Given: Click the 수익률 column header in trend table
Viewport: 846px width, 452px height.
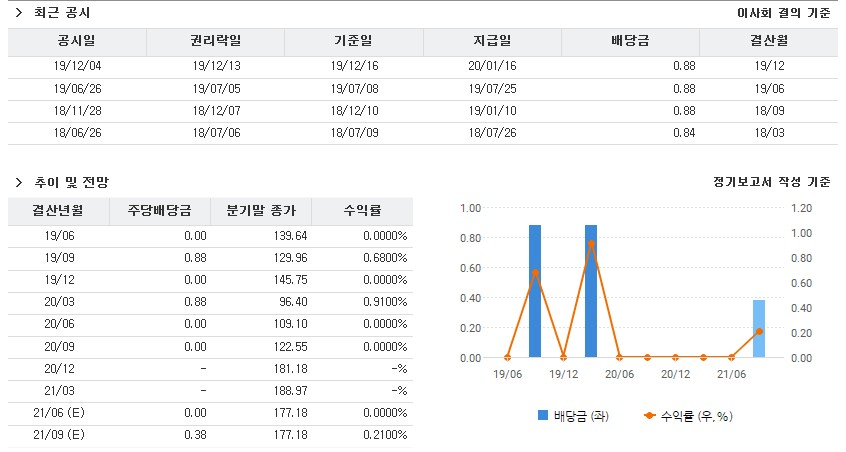Looking at the screenshot, I should [363, 211].
